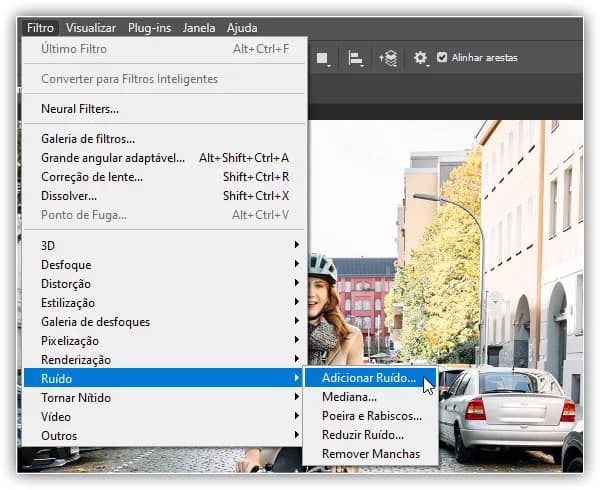Open the Visualizar menu

click(91, 28)
